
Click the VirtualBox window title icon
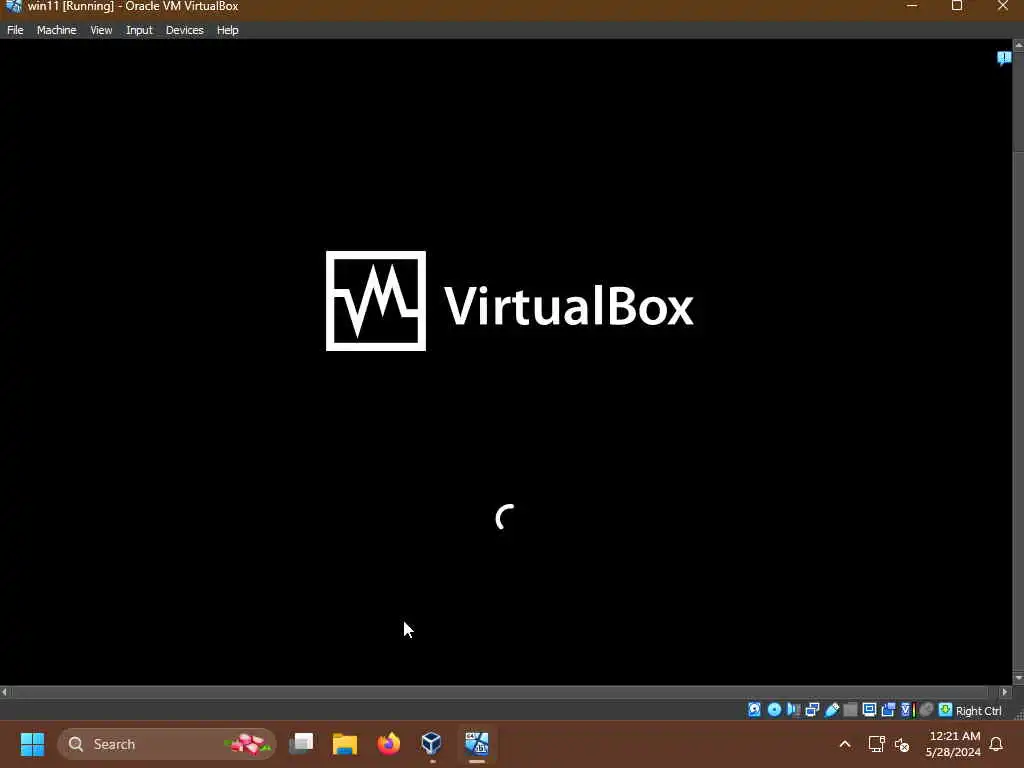click(x=14, y=7)
